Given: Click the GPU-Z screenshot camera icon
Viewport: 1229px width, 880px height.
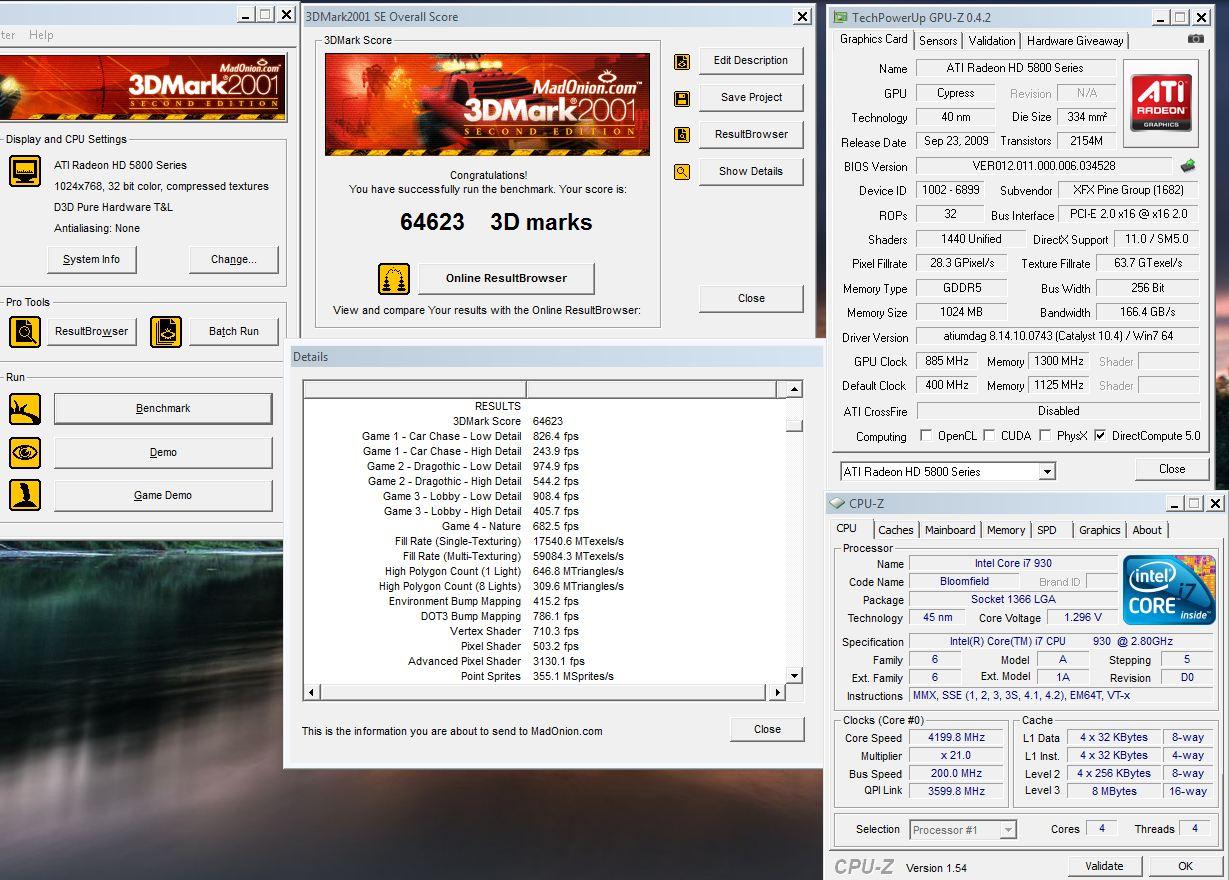Looking at the screenshot, I should click(x=1196, y=39).
